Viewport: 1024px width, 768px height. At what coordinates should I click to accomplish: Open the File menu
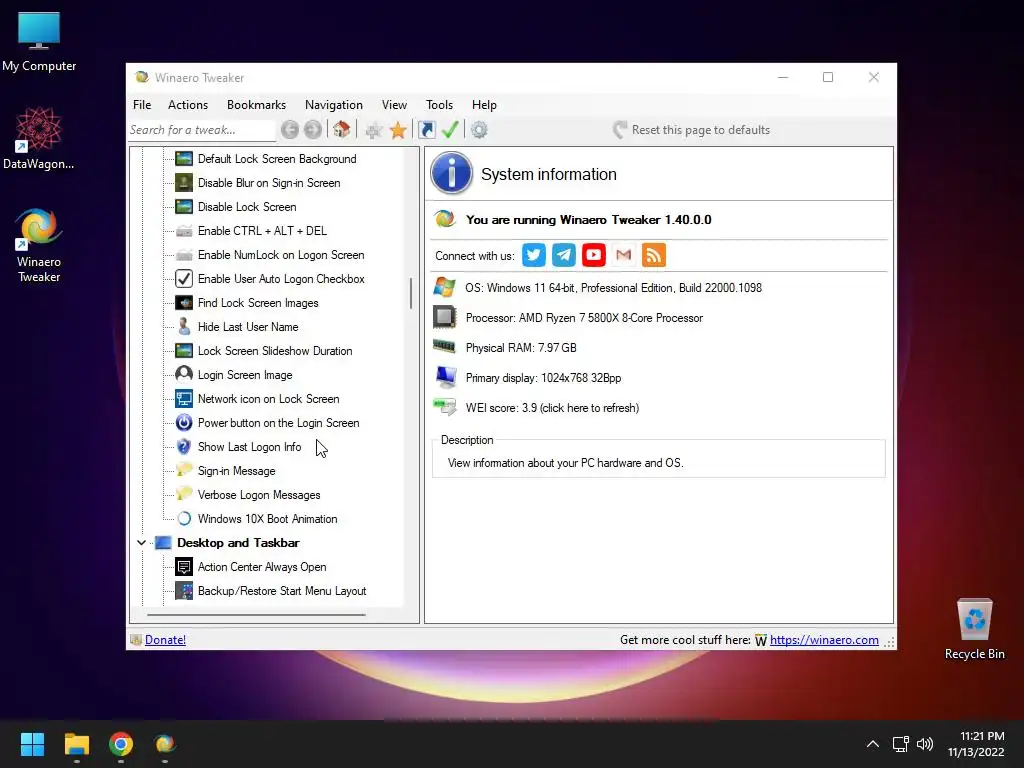142,104
